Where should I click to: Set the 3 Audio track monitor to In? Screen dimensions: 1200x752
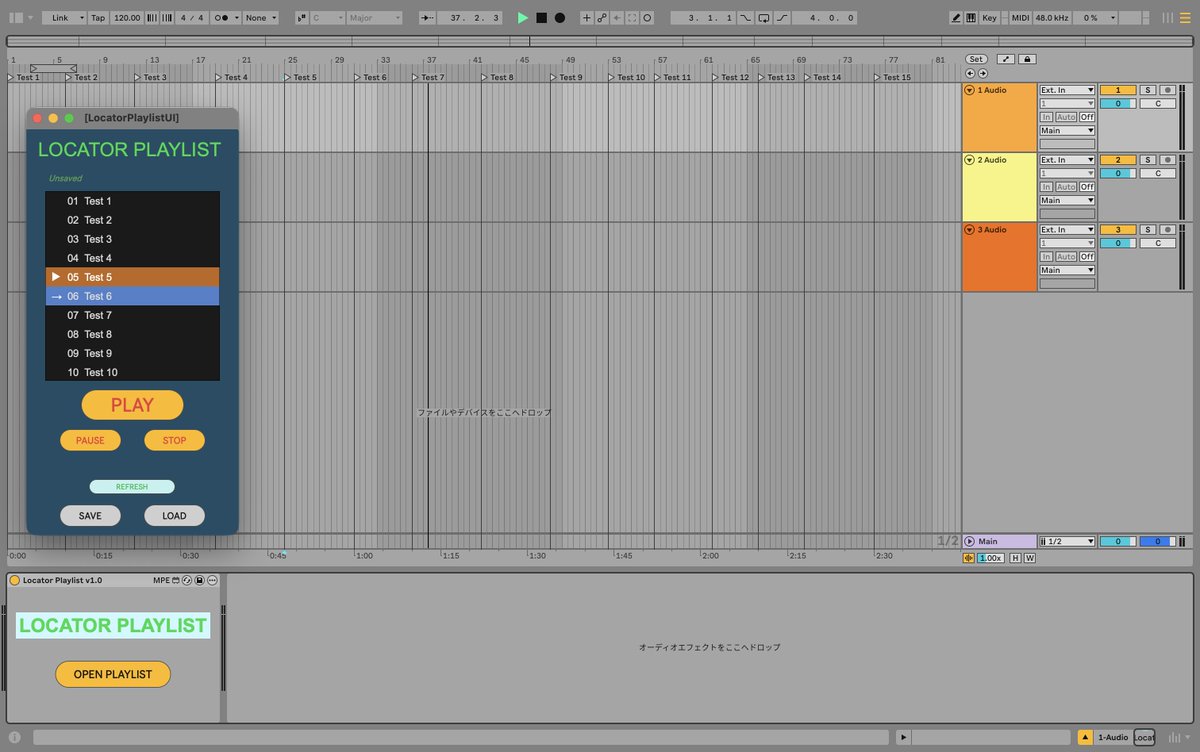click(1047, 257)
